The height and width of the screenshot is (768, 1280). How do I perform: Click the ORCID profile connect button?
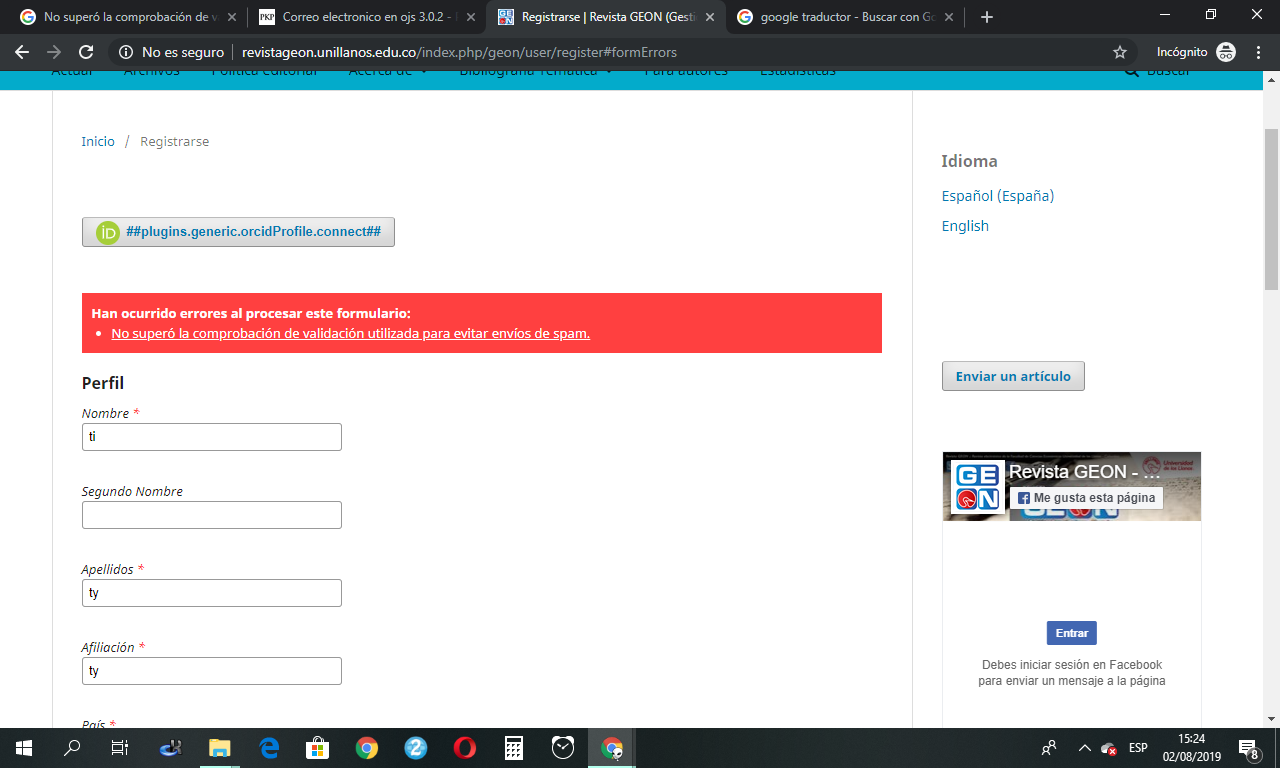pos(238,232)
